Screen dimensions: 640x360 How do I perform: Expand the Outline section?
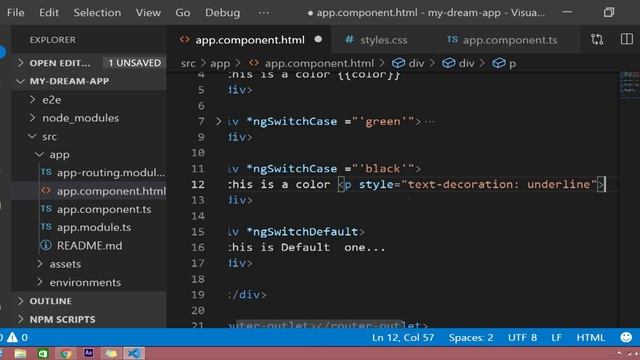(x=21, y=301)
